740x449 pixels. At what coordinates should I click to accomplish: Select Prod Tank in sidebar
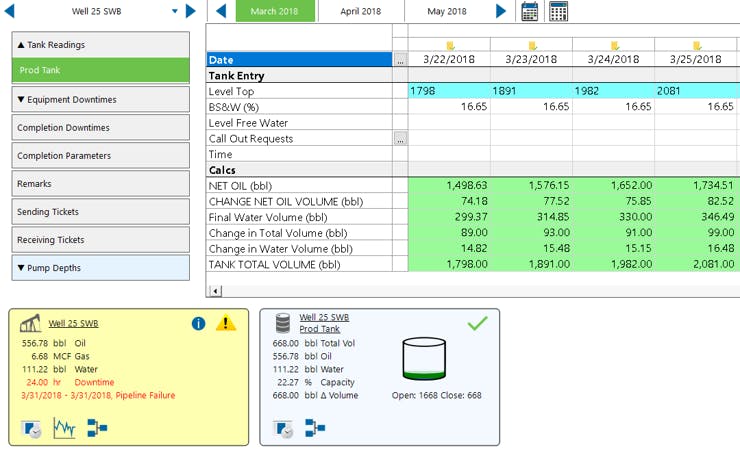click(x=101, y=70)
